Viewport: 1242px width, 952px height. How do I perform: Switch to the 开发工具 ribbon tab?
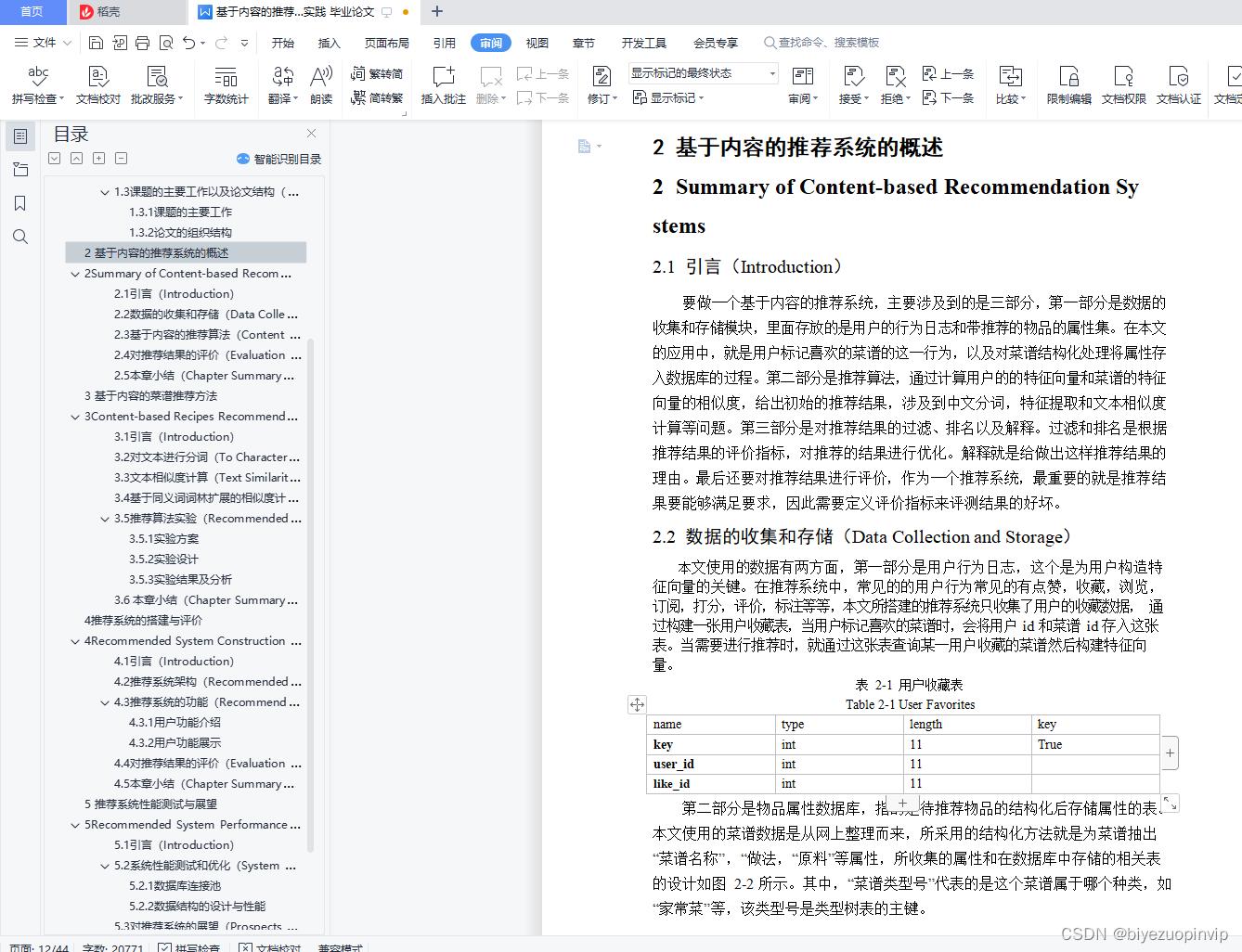(644, 43)
